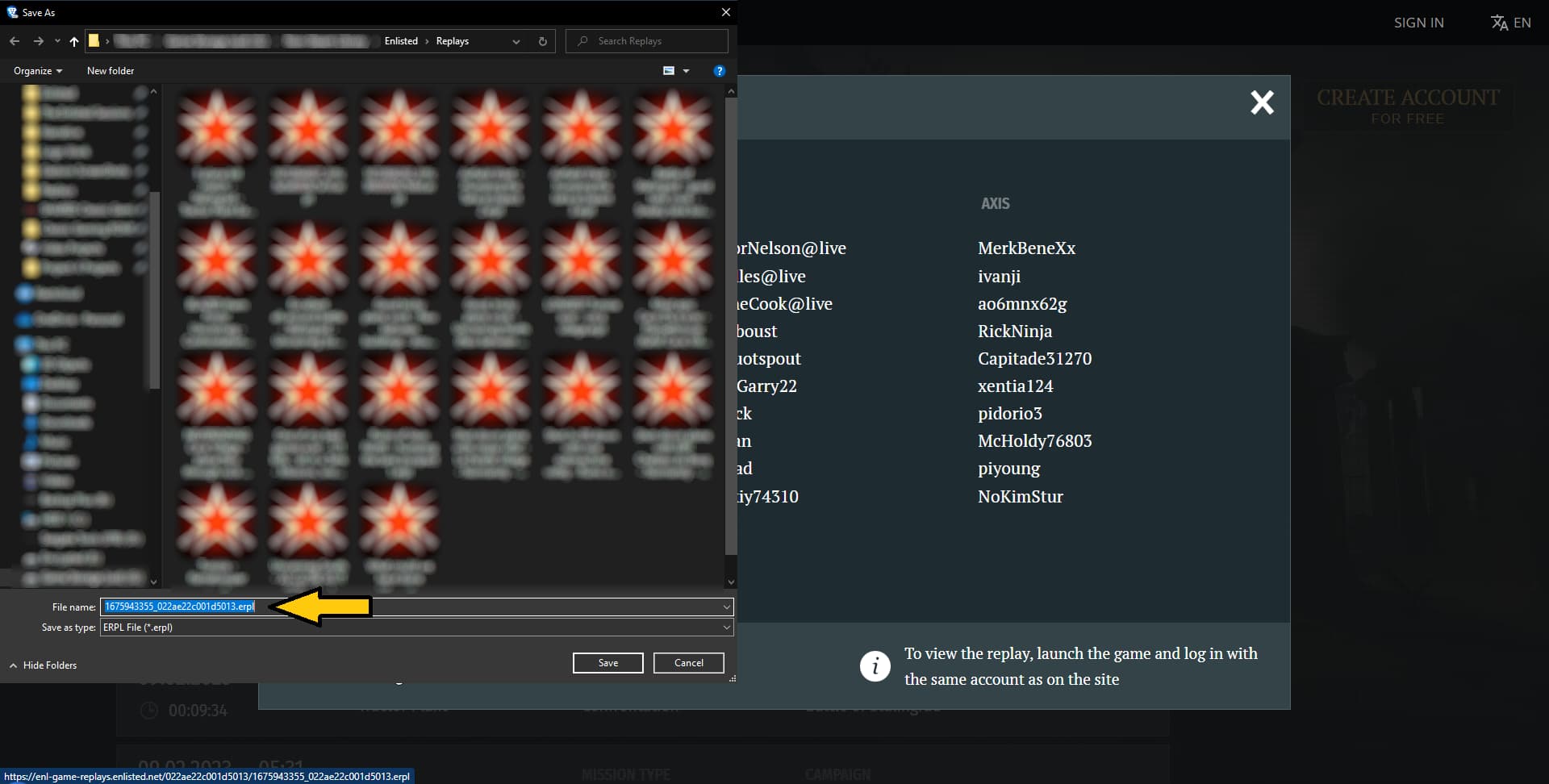
Task: Open the Organize menu
Action: [37, 71]
